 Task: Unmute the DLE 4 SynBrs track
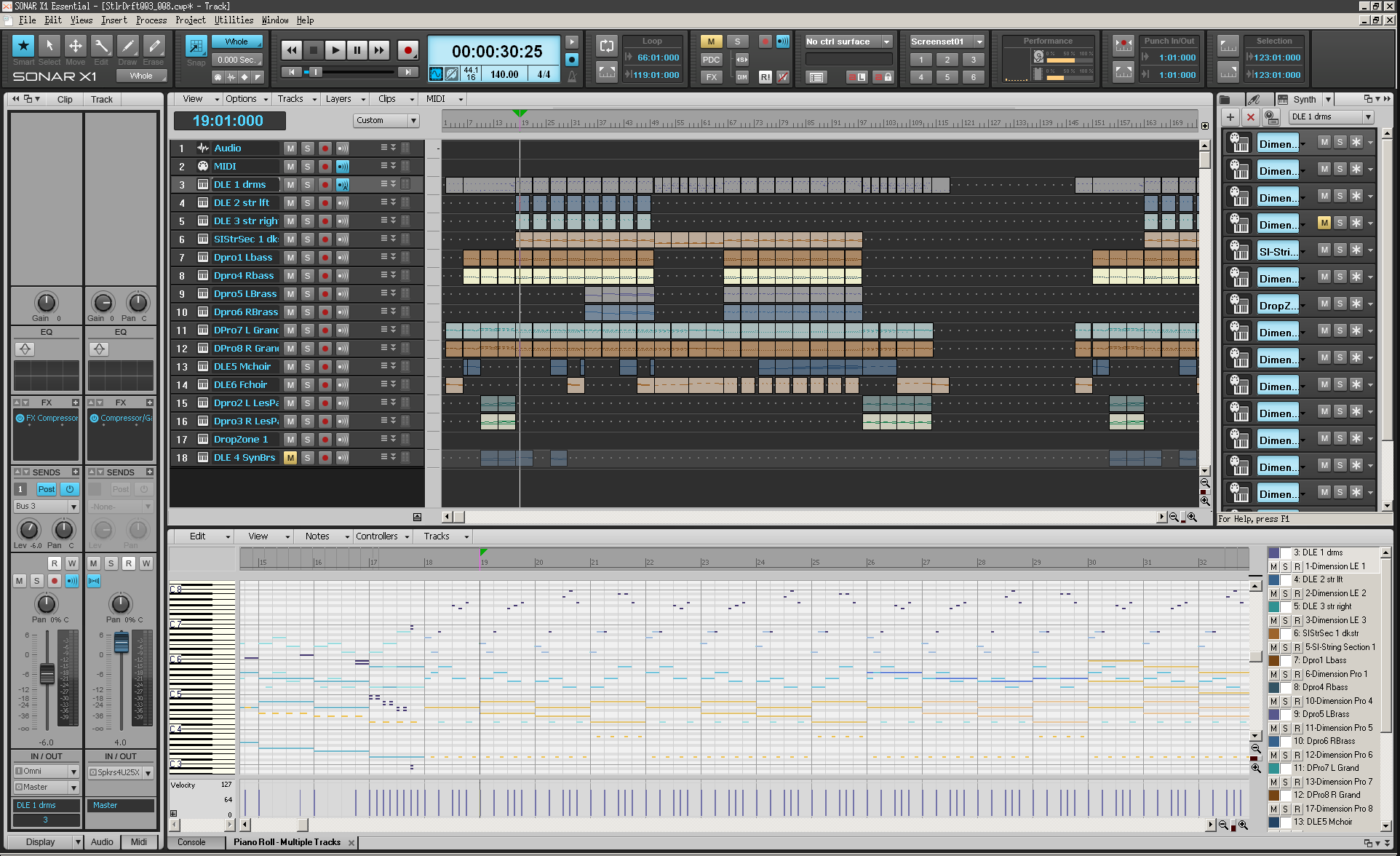(x=290, y=458)
